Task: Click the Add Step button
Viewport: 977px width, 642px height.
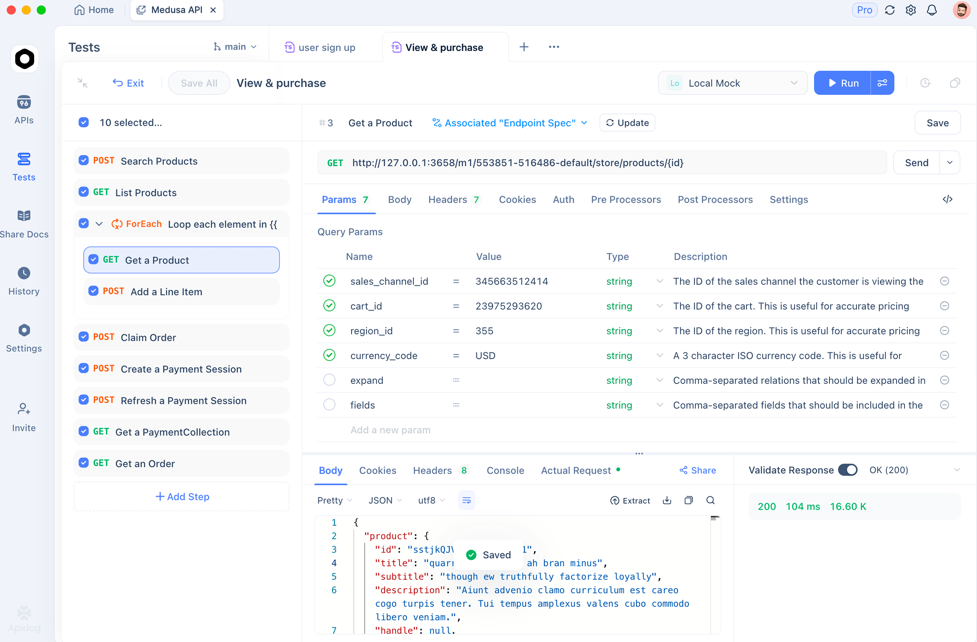Action: coord(181,496)
